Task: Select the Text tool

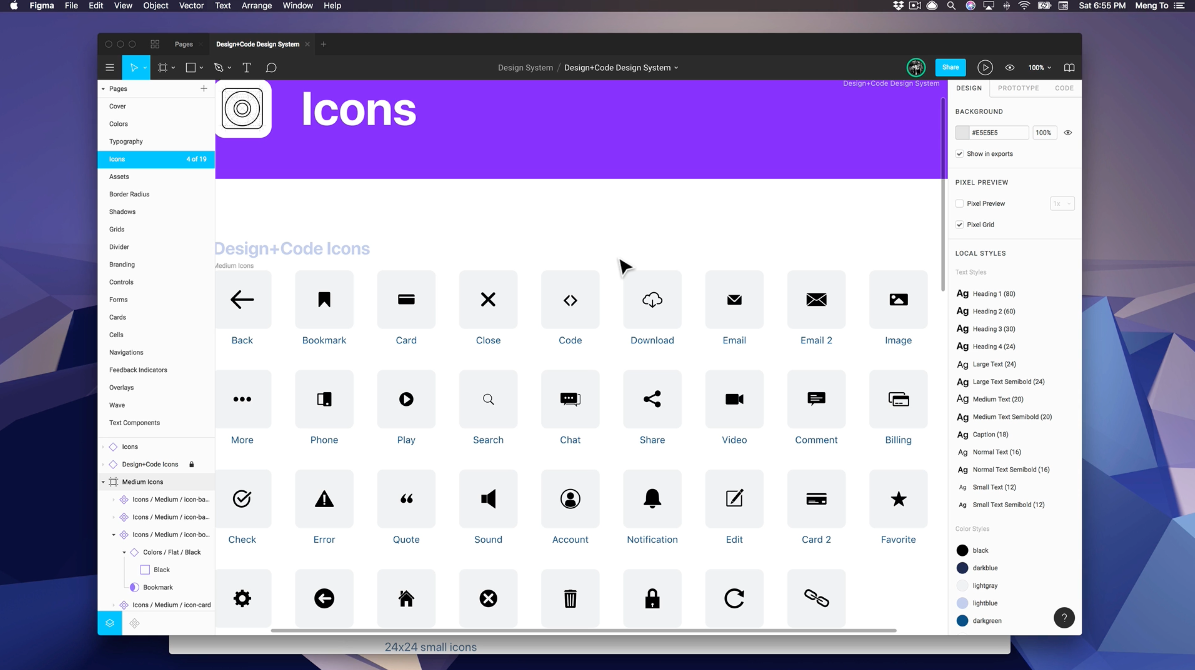Action: click(x=246, y=67)
